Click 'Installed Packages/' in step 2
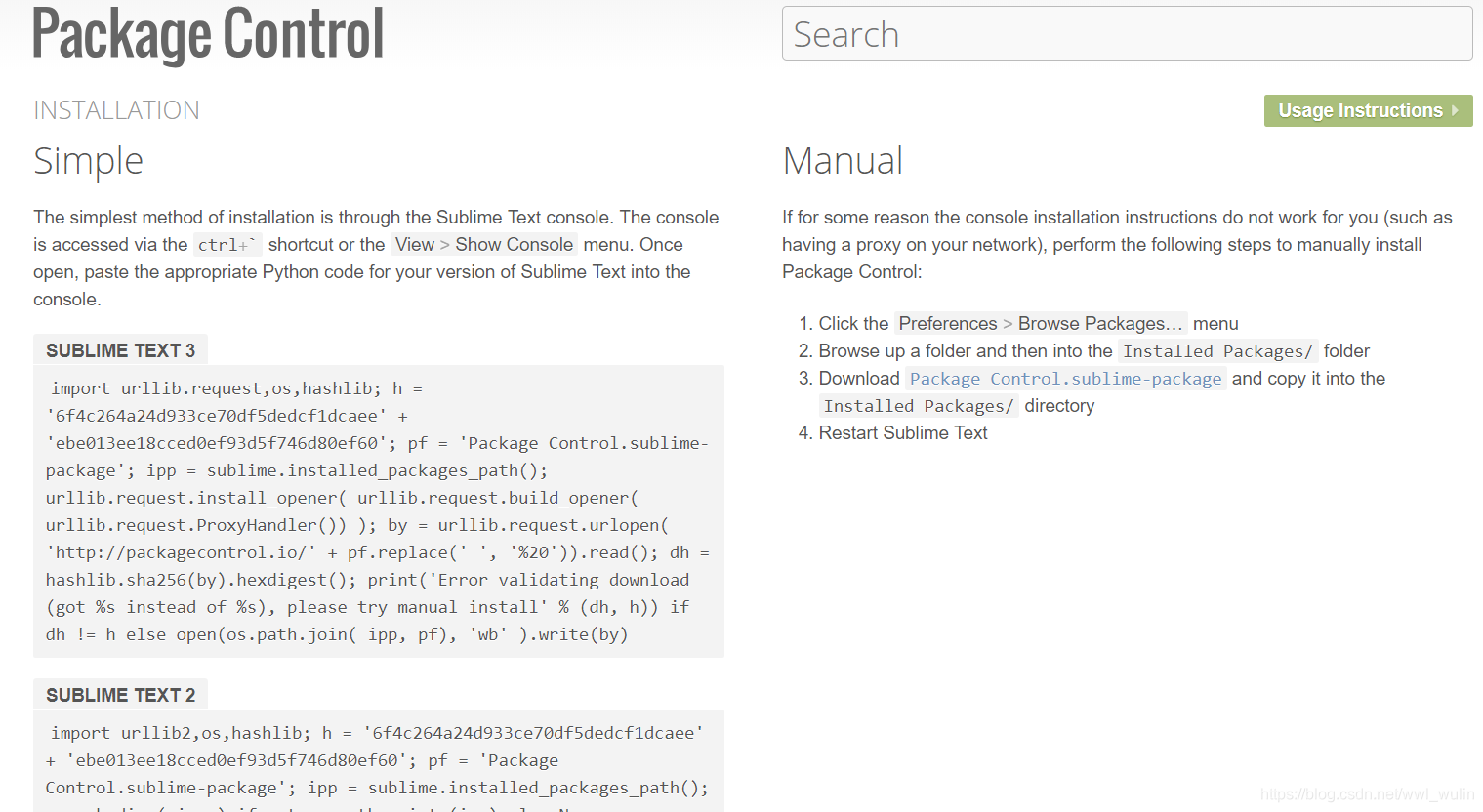The height and width of the screenshot is (812, 1483). 1218,351
